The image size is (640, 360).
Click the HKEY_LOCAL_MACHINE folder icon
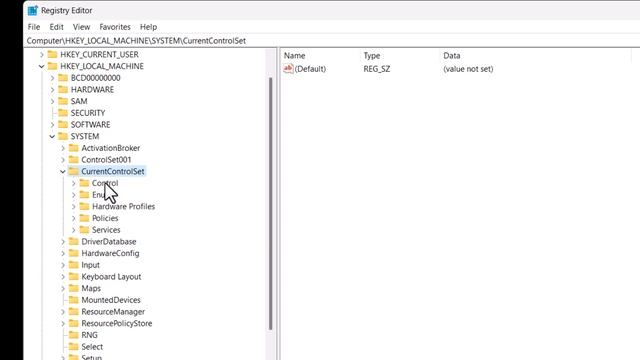(x=52, y=66)
